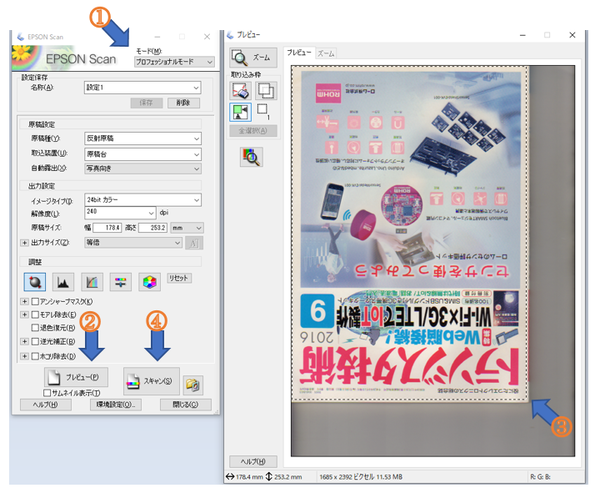Switch to the Zoom tab
This screenshot has height=488, width=600.
[326, 54]
